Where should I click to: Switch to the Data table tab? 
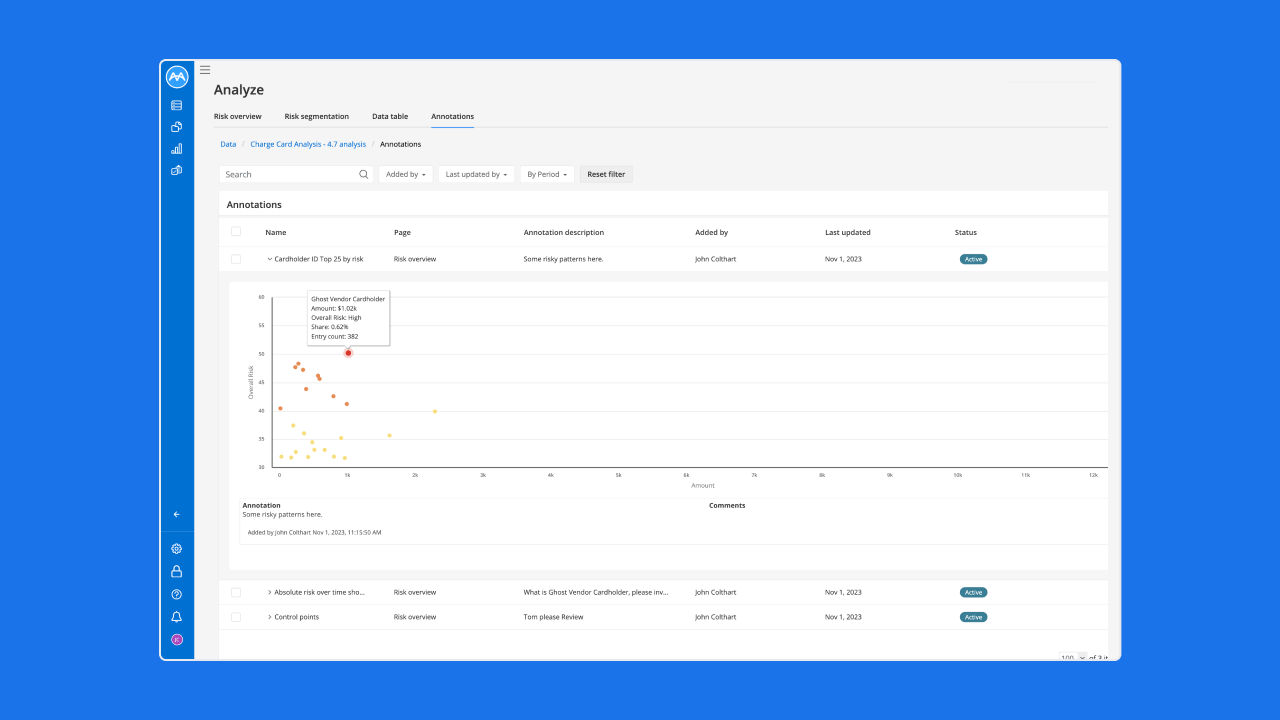[390, 117]
